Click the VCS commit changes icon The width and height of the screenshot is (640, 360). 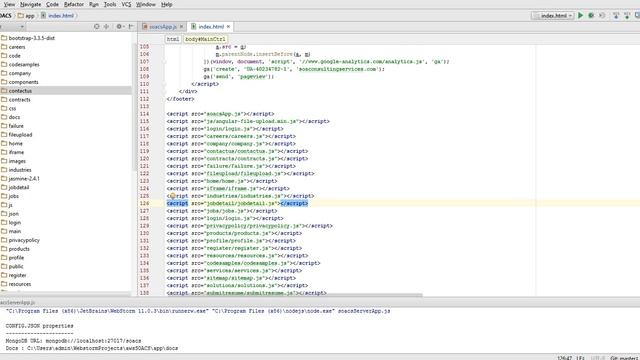(627, 16)
